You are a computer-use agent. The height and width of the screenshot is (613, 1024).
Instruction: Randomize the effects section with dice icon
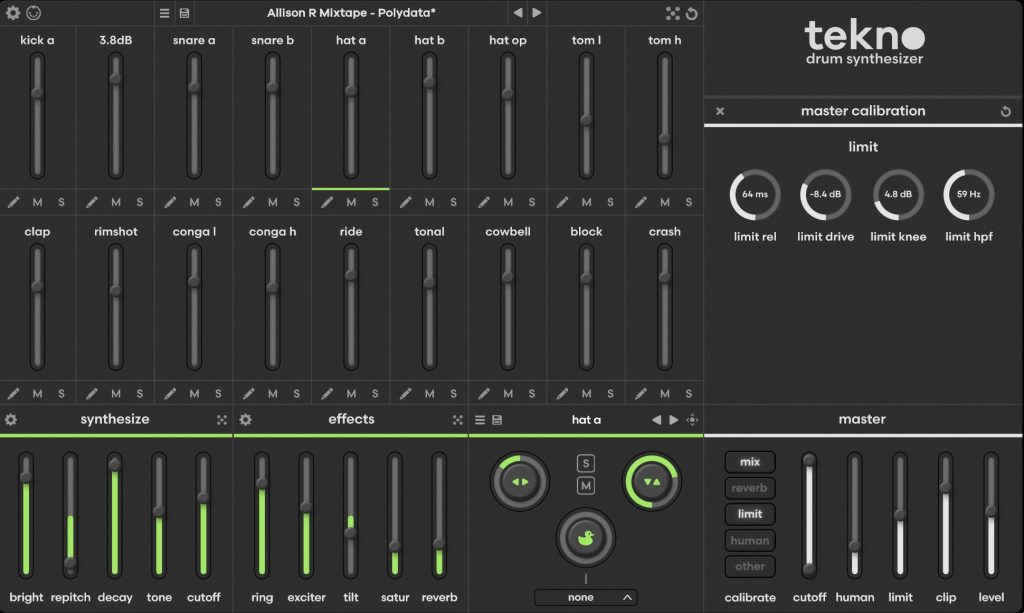[457, 420]
